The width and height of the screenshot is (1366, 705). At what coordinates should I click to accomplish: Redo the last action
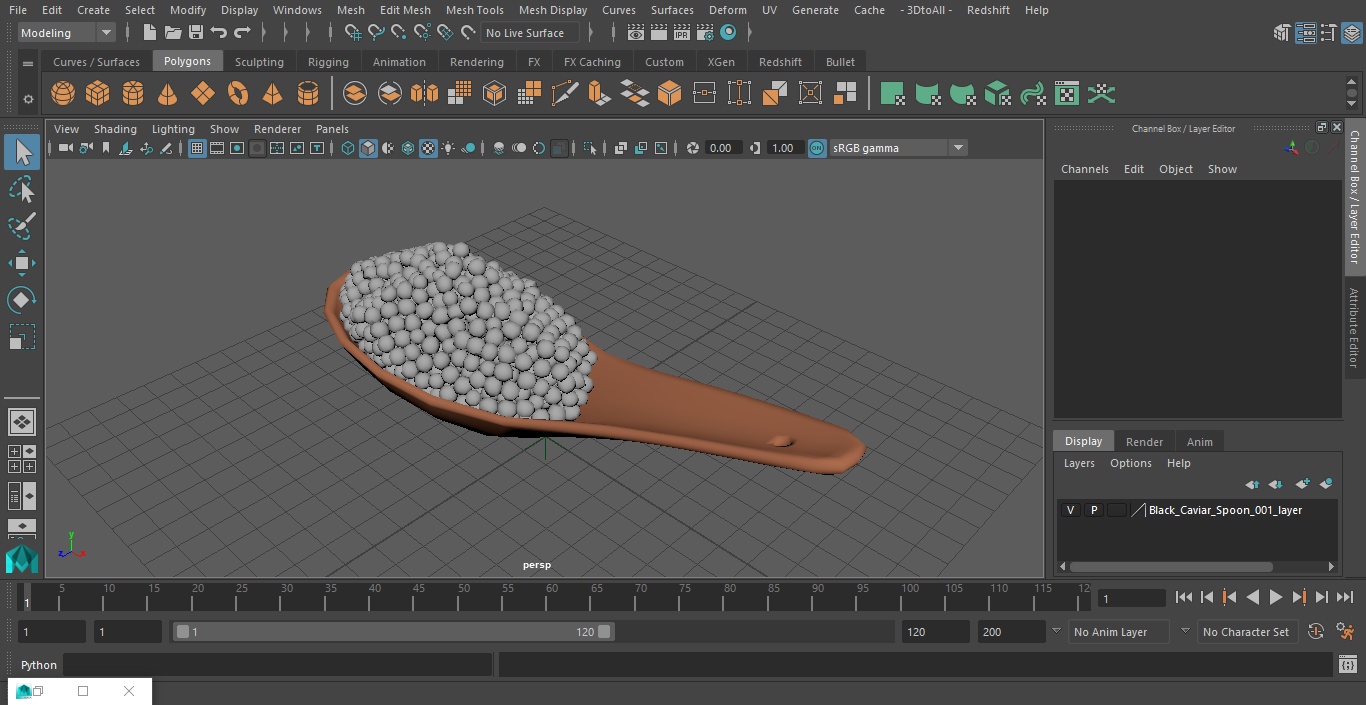click(242, 33)
